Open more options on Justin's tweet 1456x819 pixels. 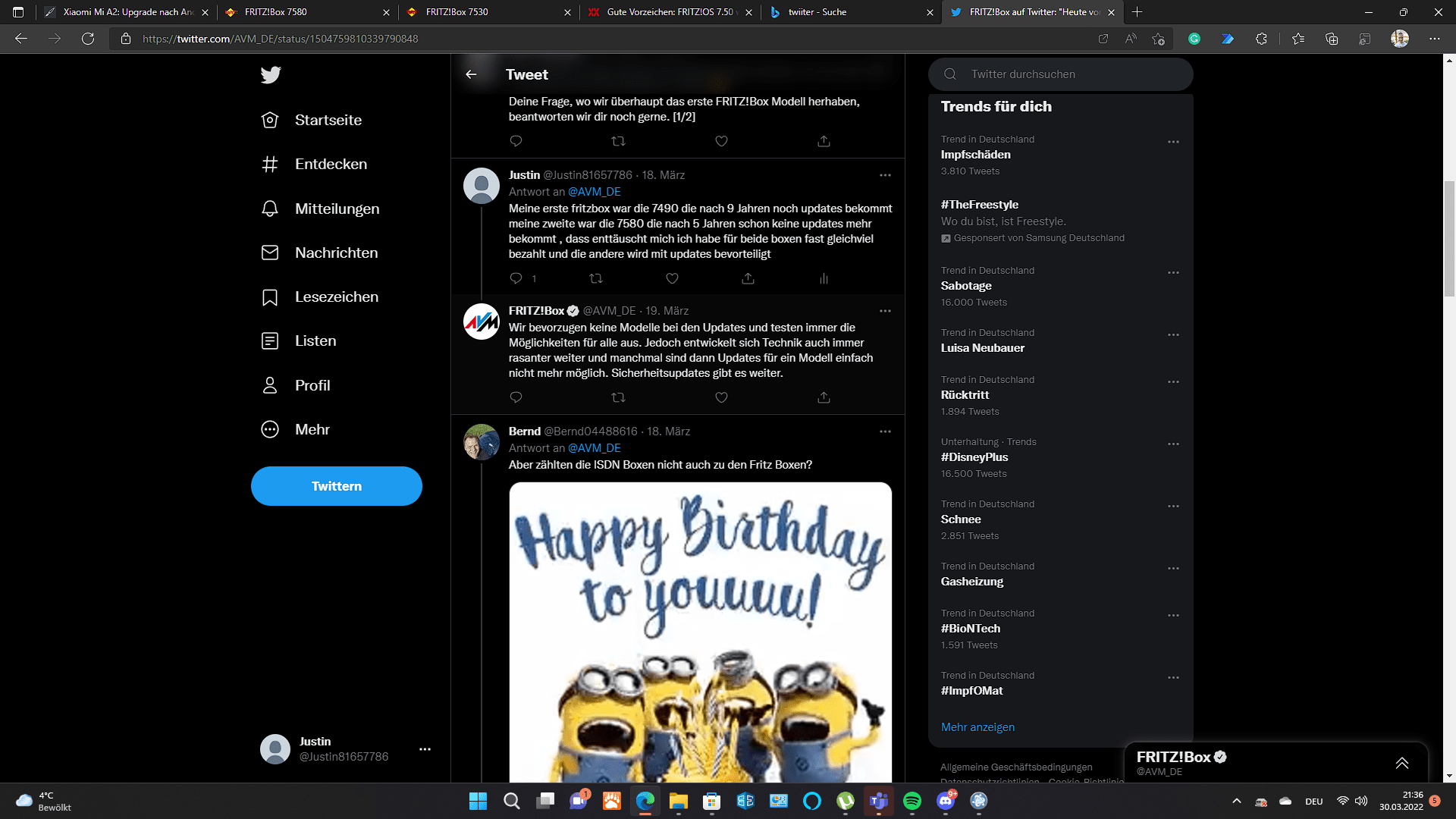click(885, 175)
